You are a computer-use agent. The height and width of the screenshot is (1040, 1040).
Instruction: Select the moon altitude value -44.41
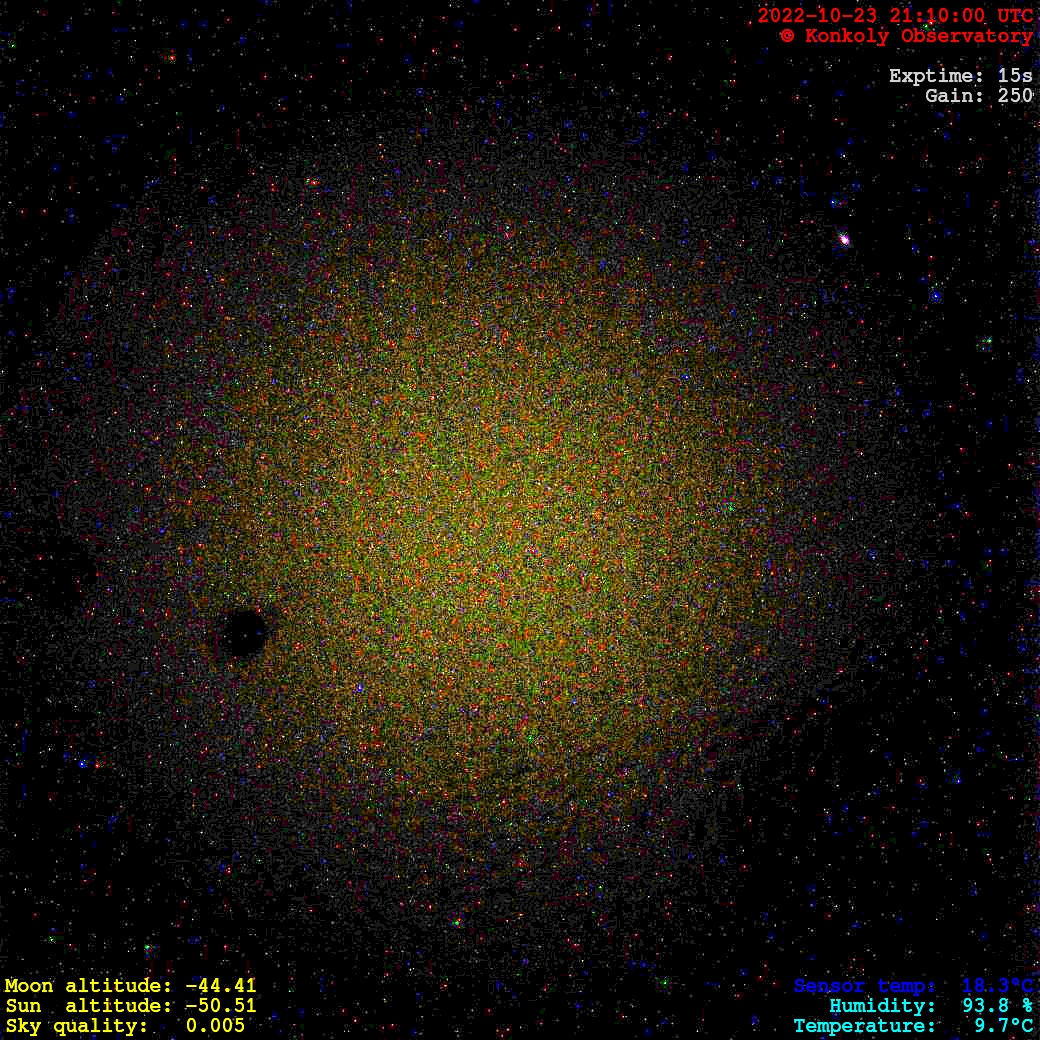220,986
